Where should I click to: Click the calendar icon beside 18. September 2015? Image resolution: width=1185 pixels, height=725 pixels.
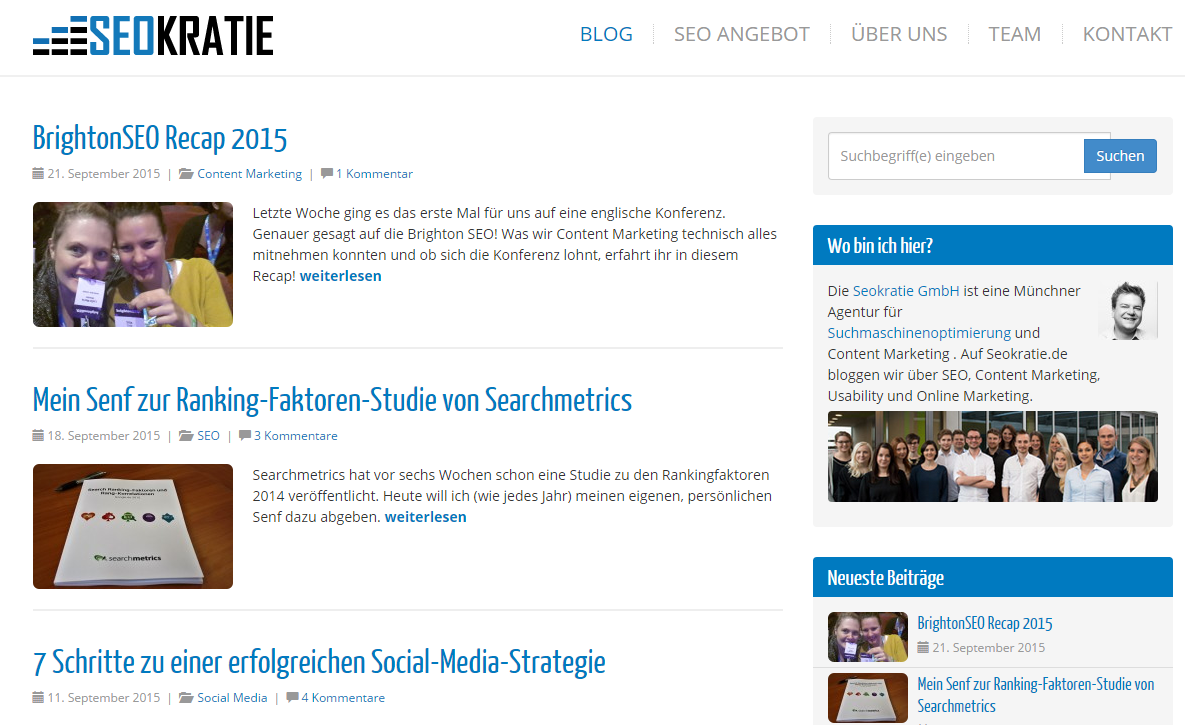36,435
